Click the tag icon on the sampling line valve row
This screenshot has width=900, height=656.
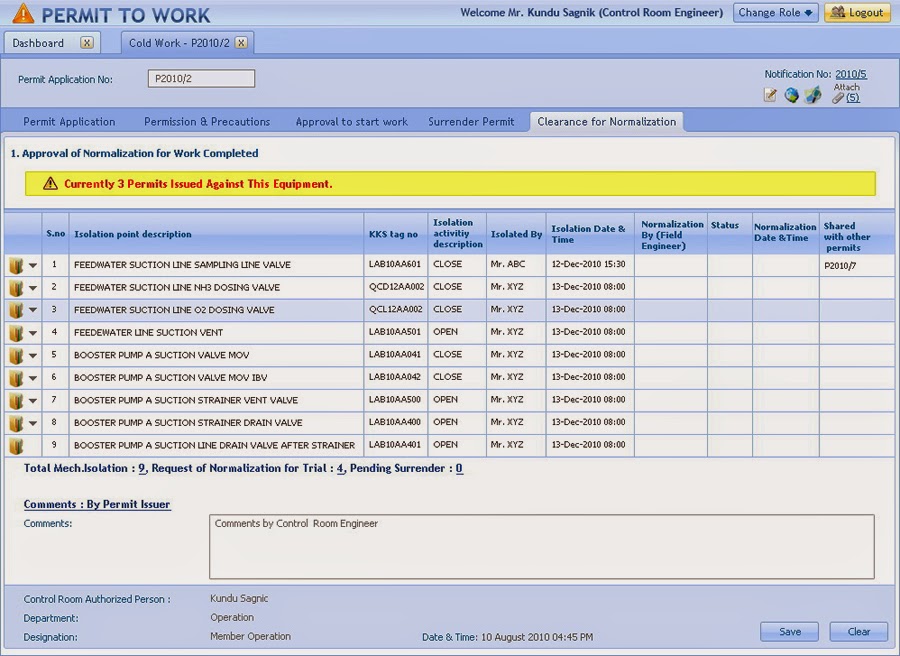pos(17,264)
